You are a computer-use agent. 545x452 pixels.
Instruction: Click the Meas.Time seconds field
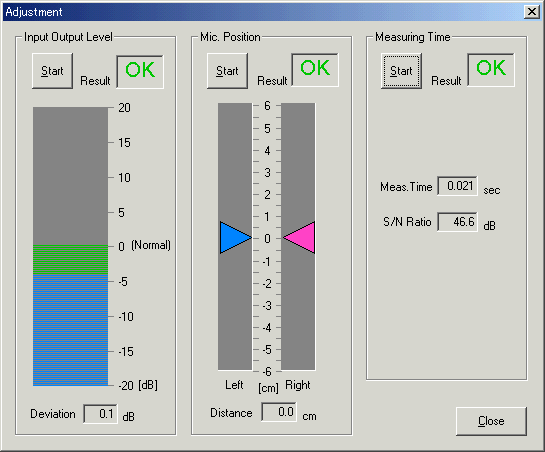click(x=457, y=186)
